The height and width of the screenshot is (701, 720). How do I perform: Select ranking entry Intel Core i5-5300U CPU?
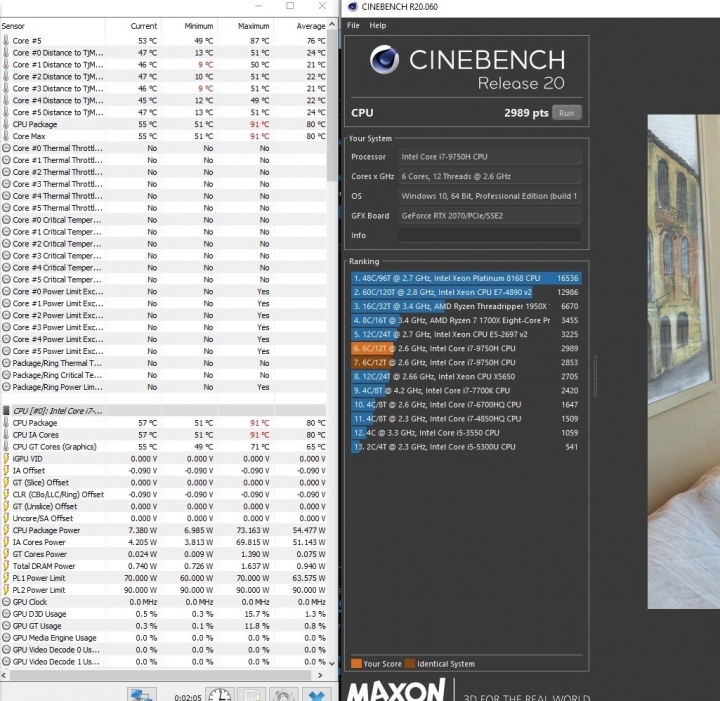point(466,447)
